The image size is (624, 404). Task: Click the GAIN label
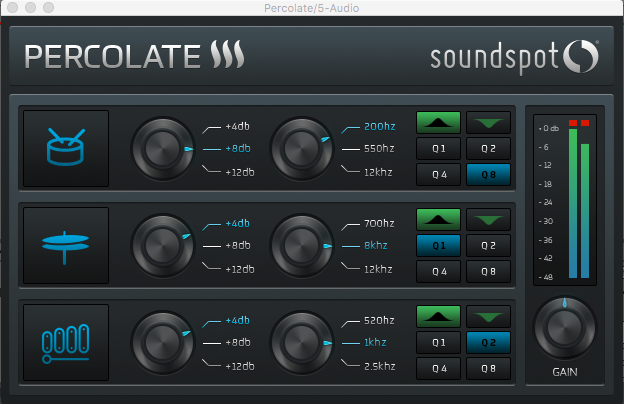[x=565, y=372]
